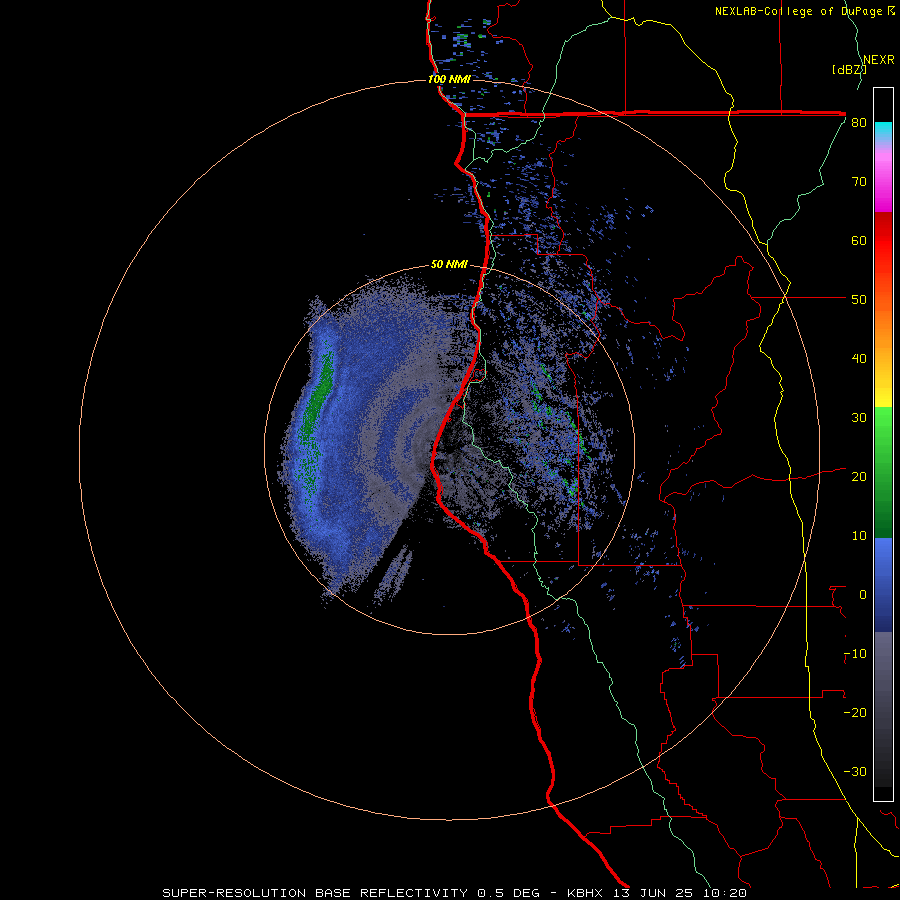Click the reflectivity color bar legend
The width and height of the screenshot is (900, 900).
coord(883,444)
